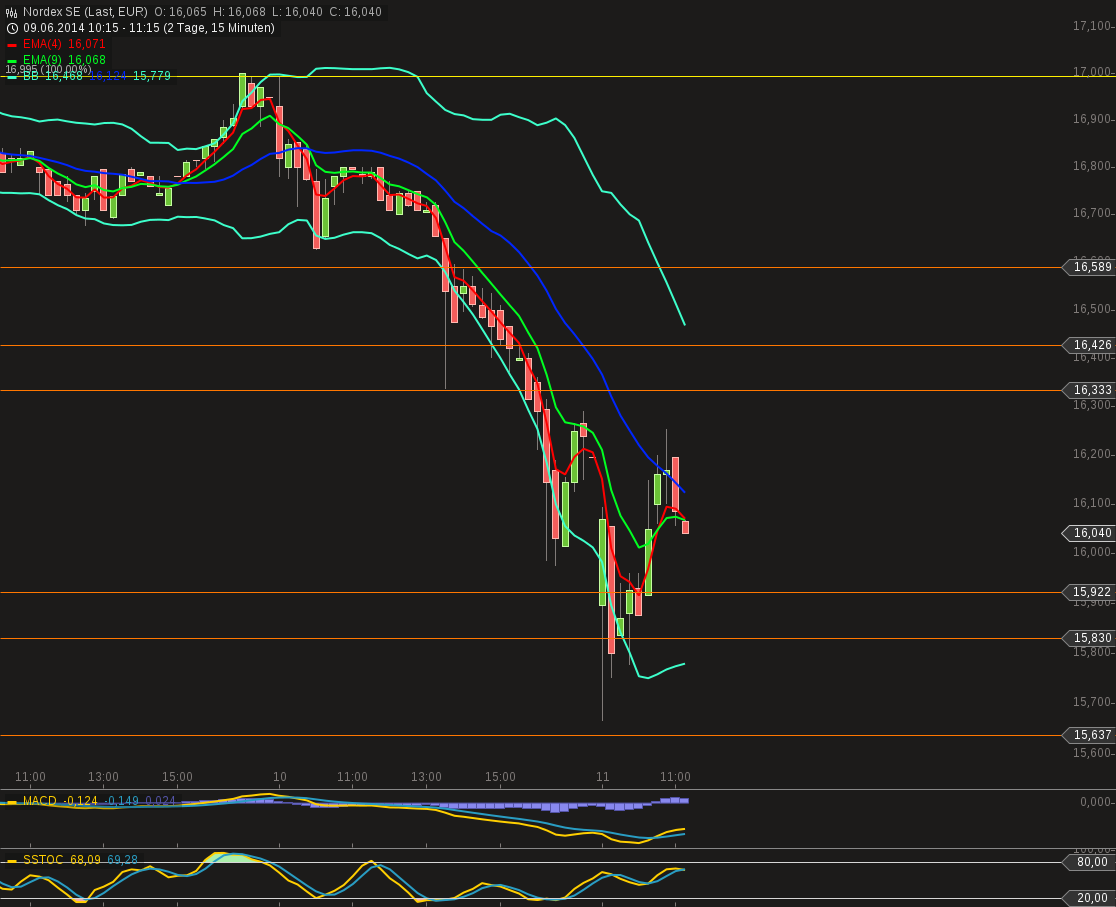Click the yellow MACD legend marker
This screenshot has width=1116, height=907.
pyautogui.click(x=11, y=802)
